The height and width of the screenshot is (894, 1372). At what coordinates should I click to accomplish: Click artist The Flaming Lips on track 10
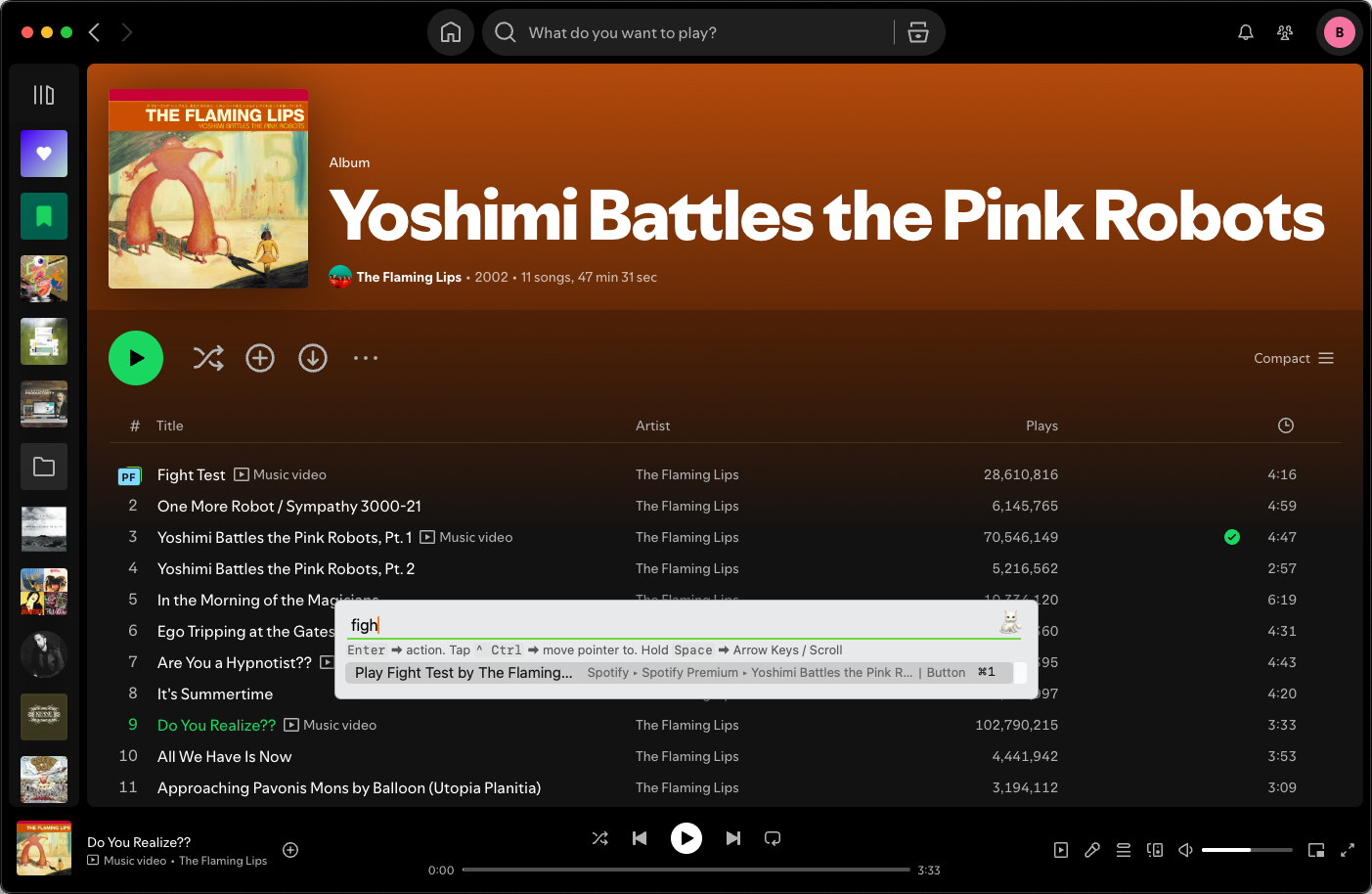pos(686,756)
